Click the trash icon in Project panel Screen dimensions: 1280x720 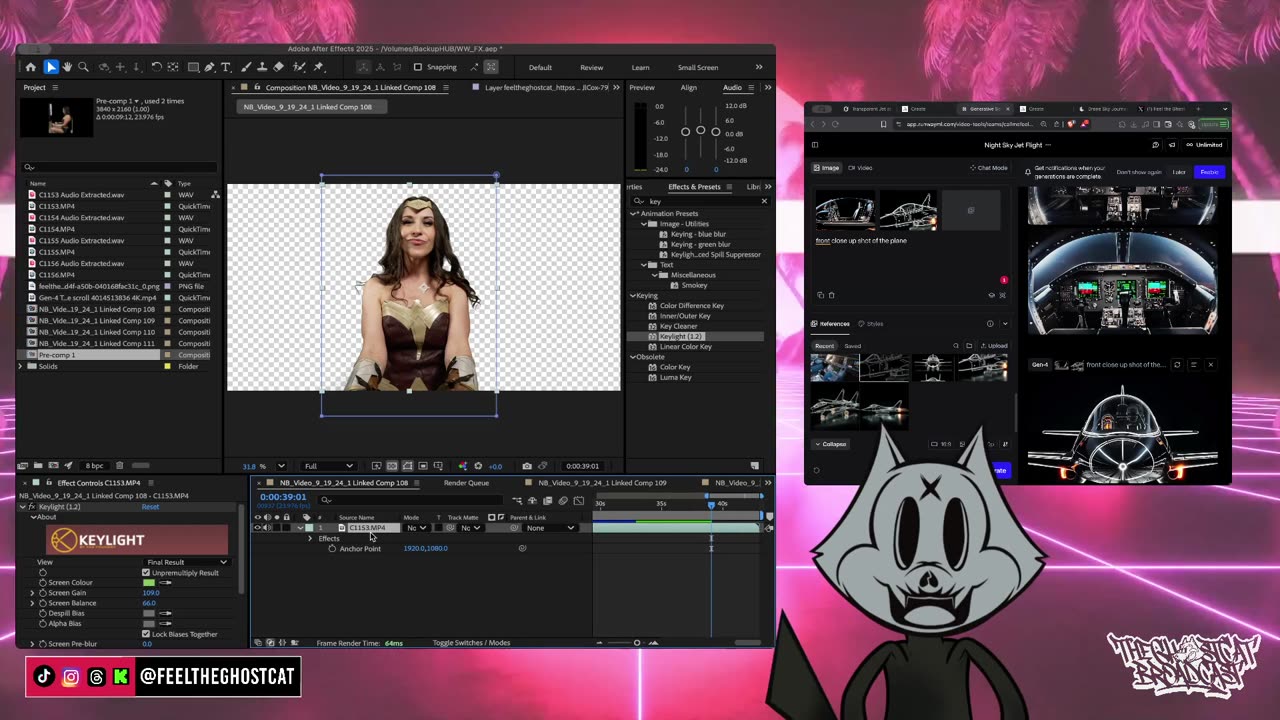tap(120, 465)
